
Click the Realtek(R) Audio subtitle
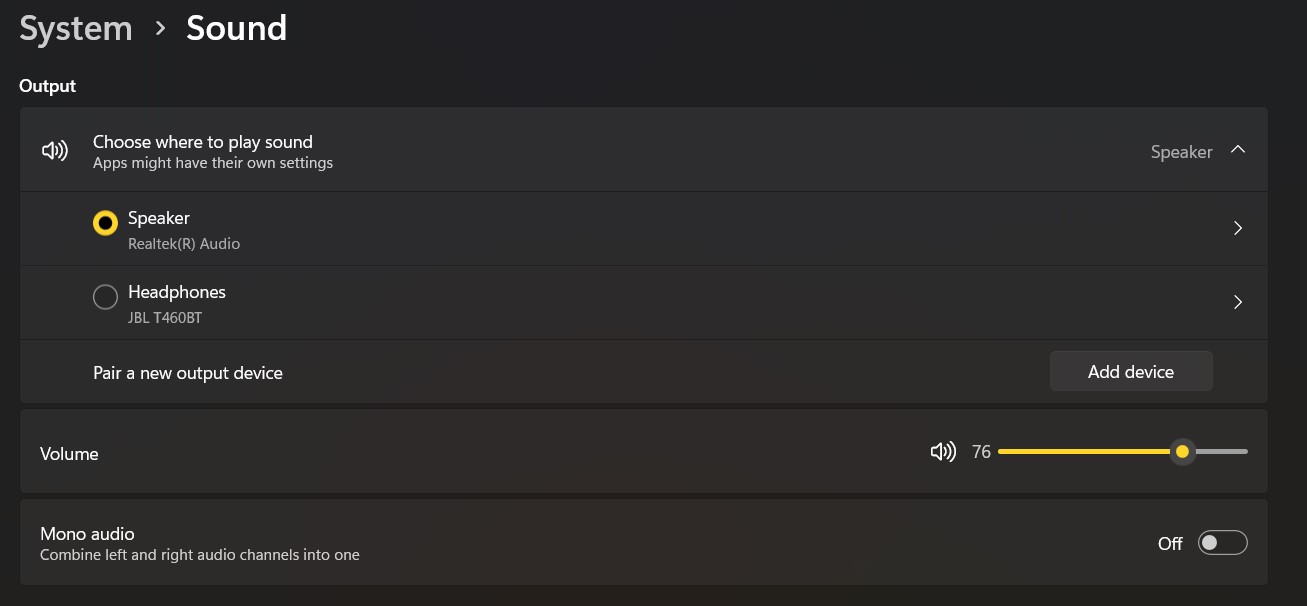coord(185,243)
